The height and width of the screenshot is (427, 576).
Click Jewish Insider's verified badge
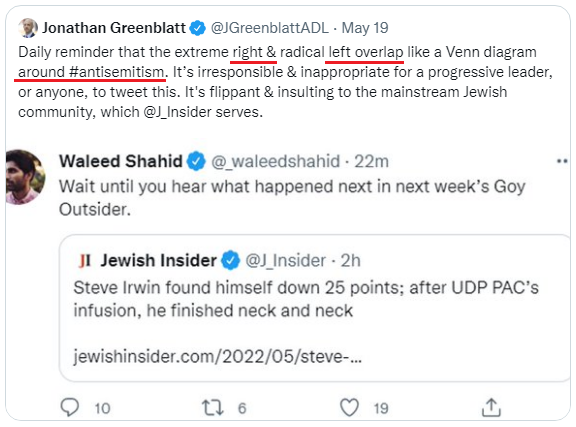230,260
